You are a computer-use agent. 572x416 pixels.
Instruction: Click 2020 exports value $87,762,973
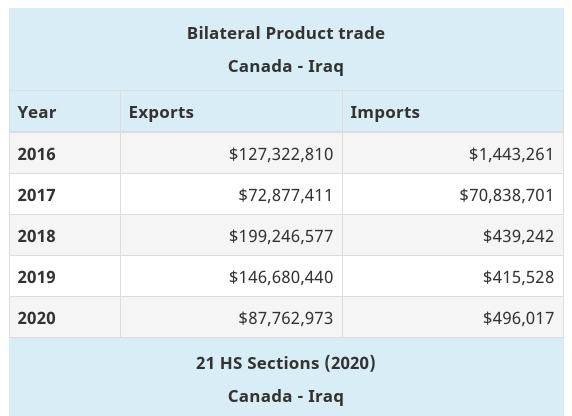click(286, 318)
